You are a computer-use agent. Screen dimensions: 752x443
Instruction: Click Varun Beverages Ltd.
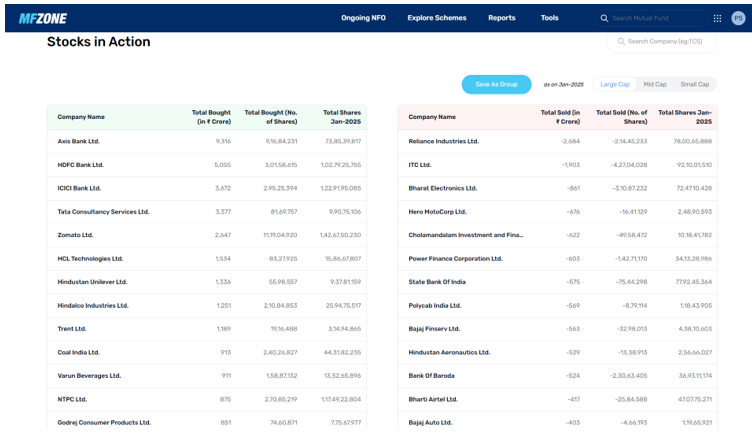point(89,376)
